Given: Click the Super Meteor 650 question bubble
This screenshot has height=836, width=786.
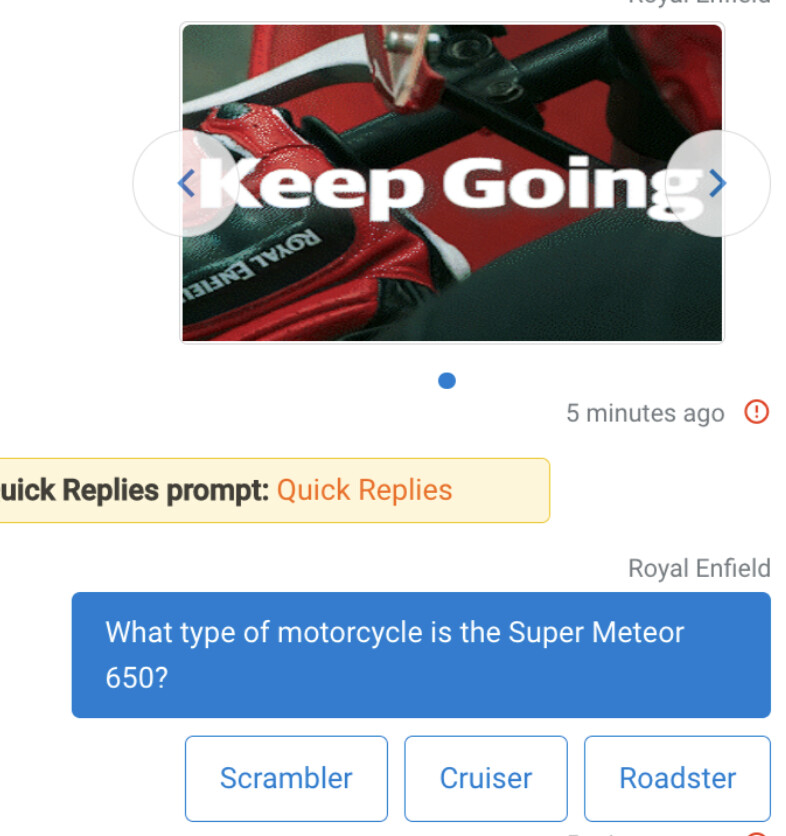Looking at the screenshot, I should coord(421,655).
